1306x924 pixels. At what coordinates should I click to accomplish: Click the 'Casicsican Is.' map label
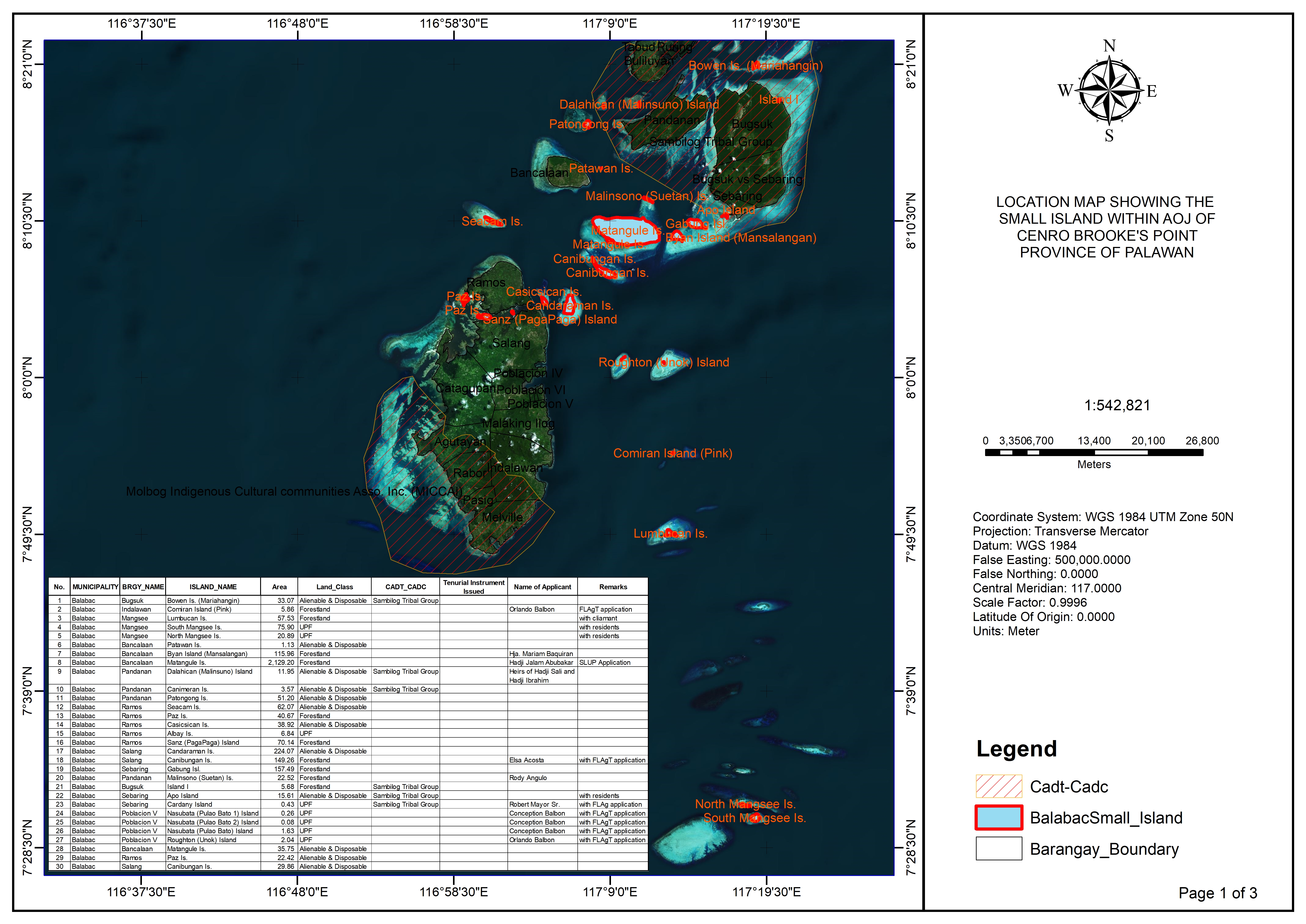[x=543, y=291]
